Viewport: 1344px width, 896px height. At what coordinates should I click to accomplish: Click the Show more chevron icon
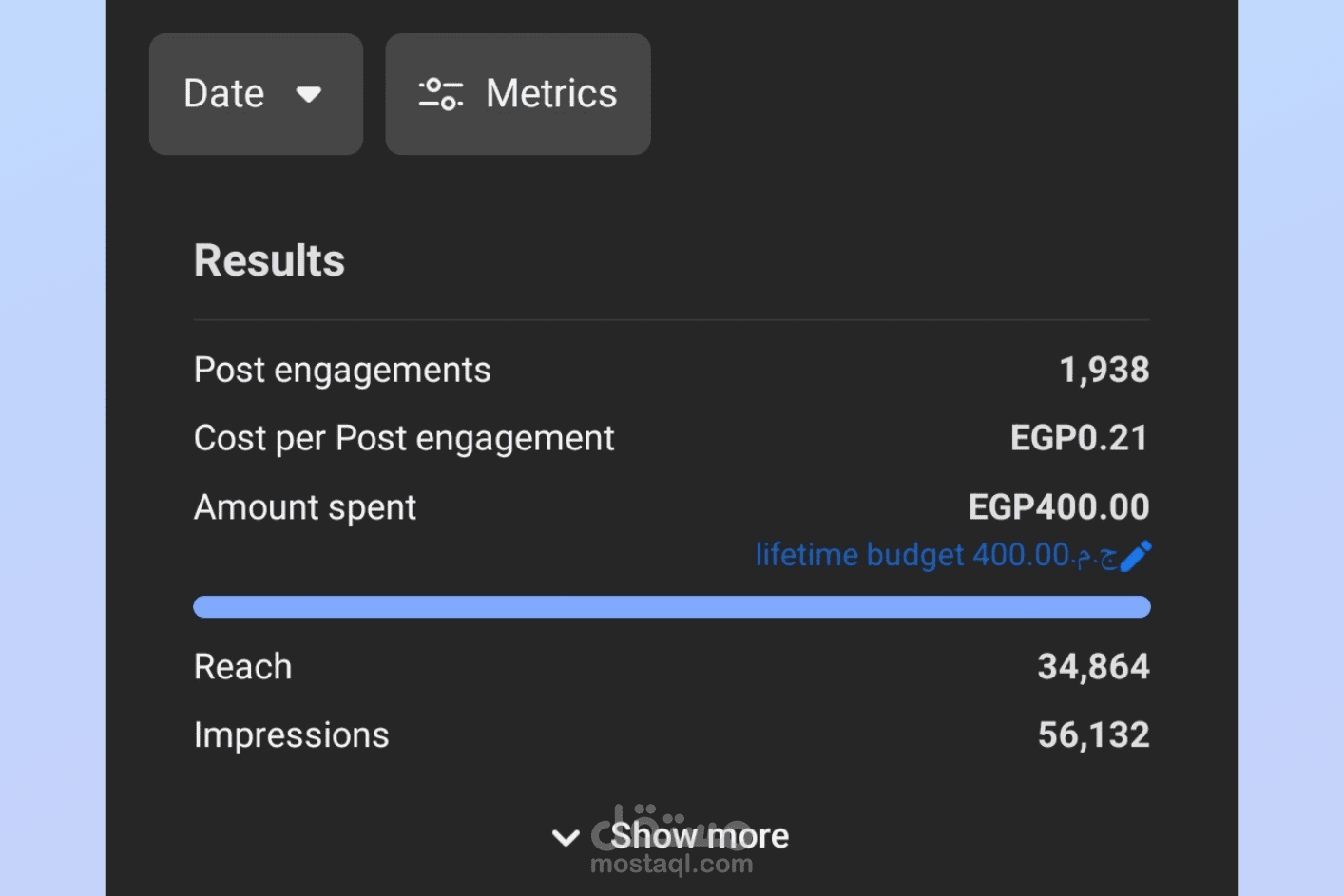pos(566,837)
